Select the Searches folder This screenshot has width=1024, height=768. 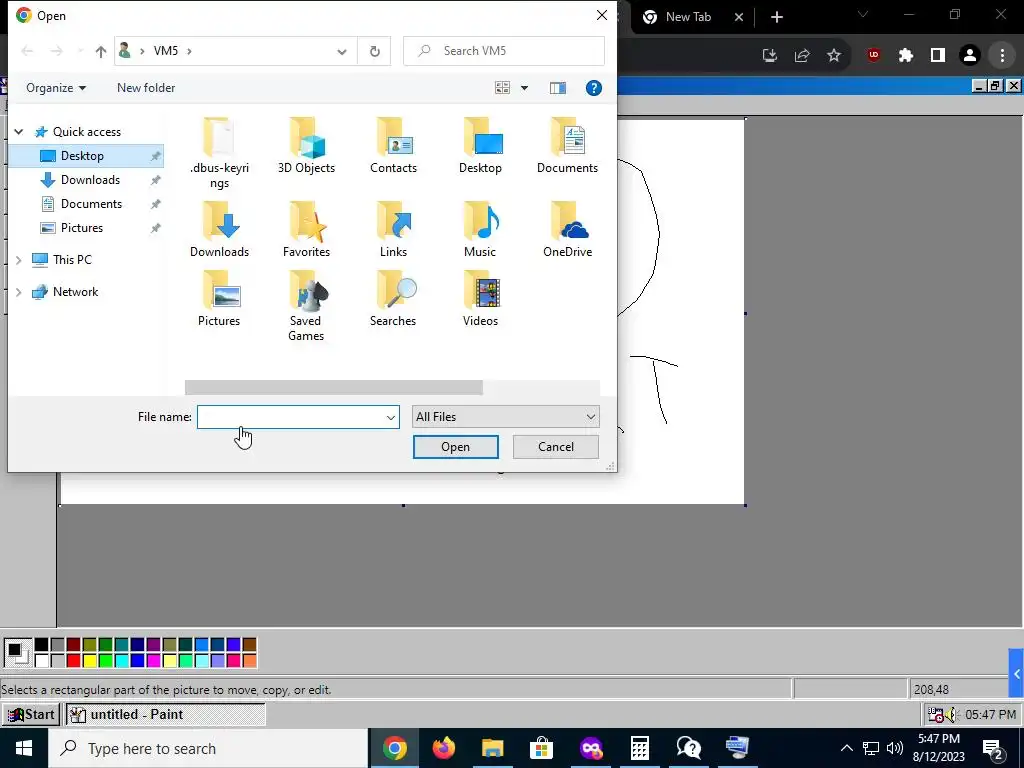[x=393, y=298]
